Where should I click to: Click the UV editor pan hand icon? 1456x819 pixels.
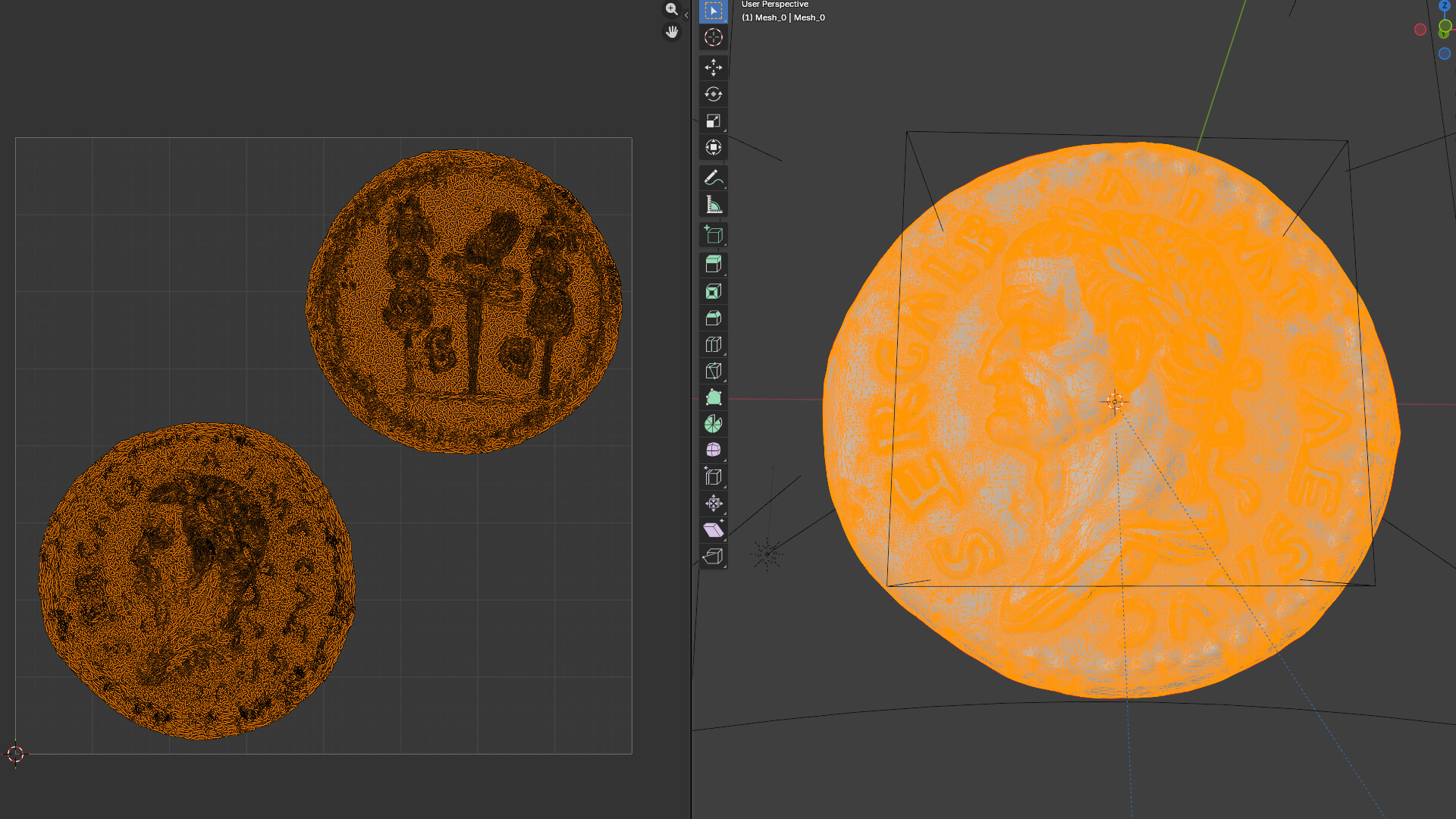672,32
